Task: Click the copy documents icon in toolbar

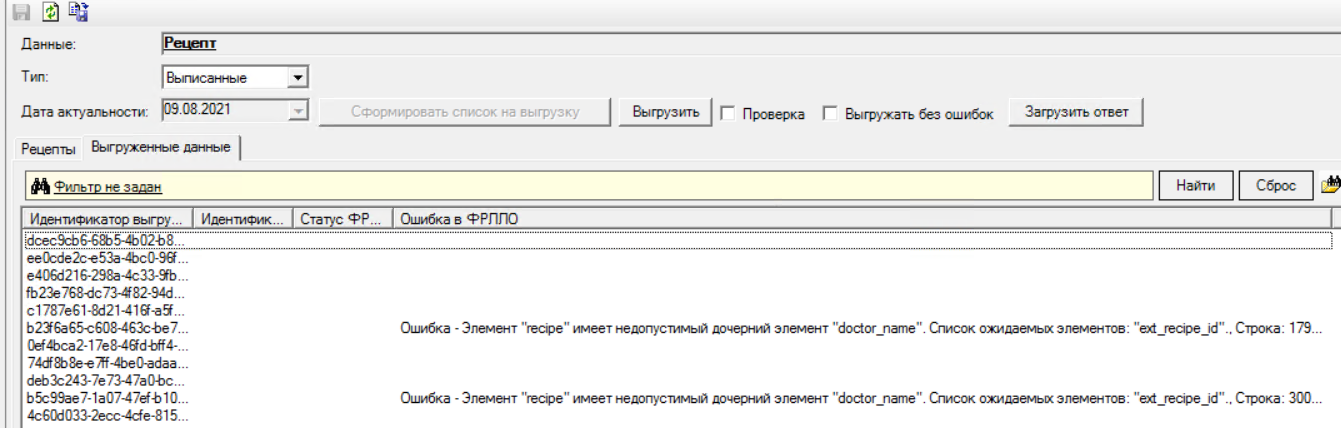Action: pos(80,12)
